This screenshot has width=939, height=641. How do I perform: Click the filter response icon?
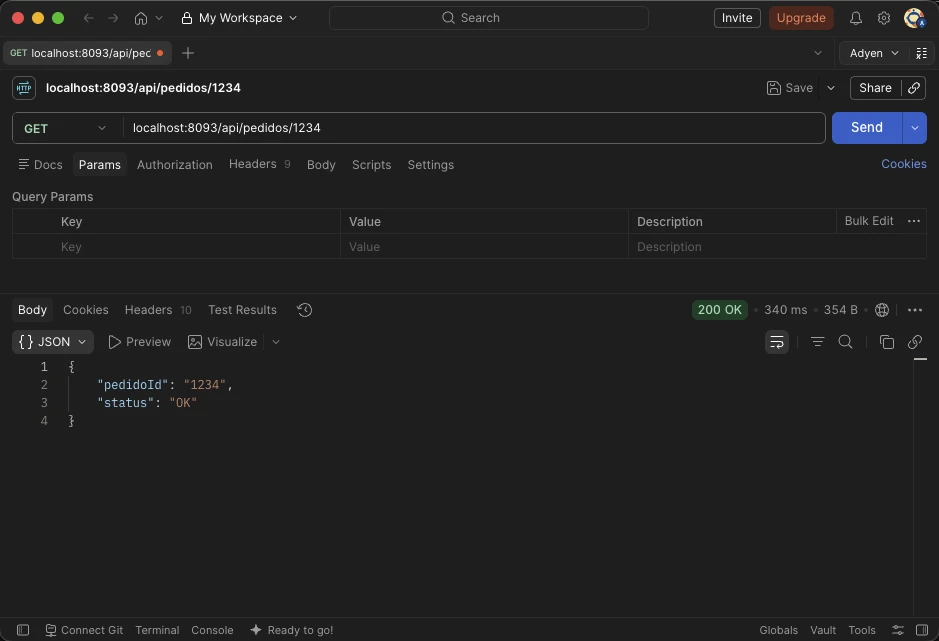pyautogui.click(x=817, y=342)
